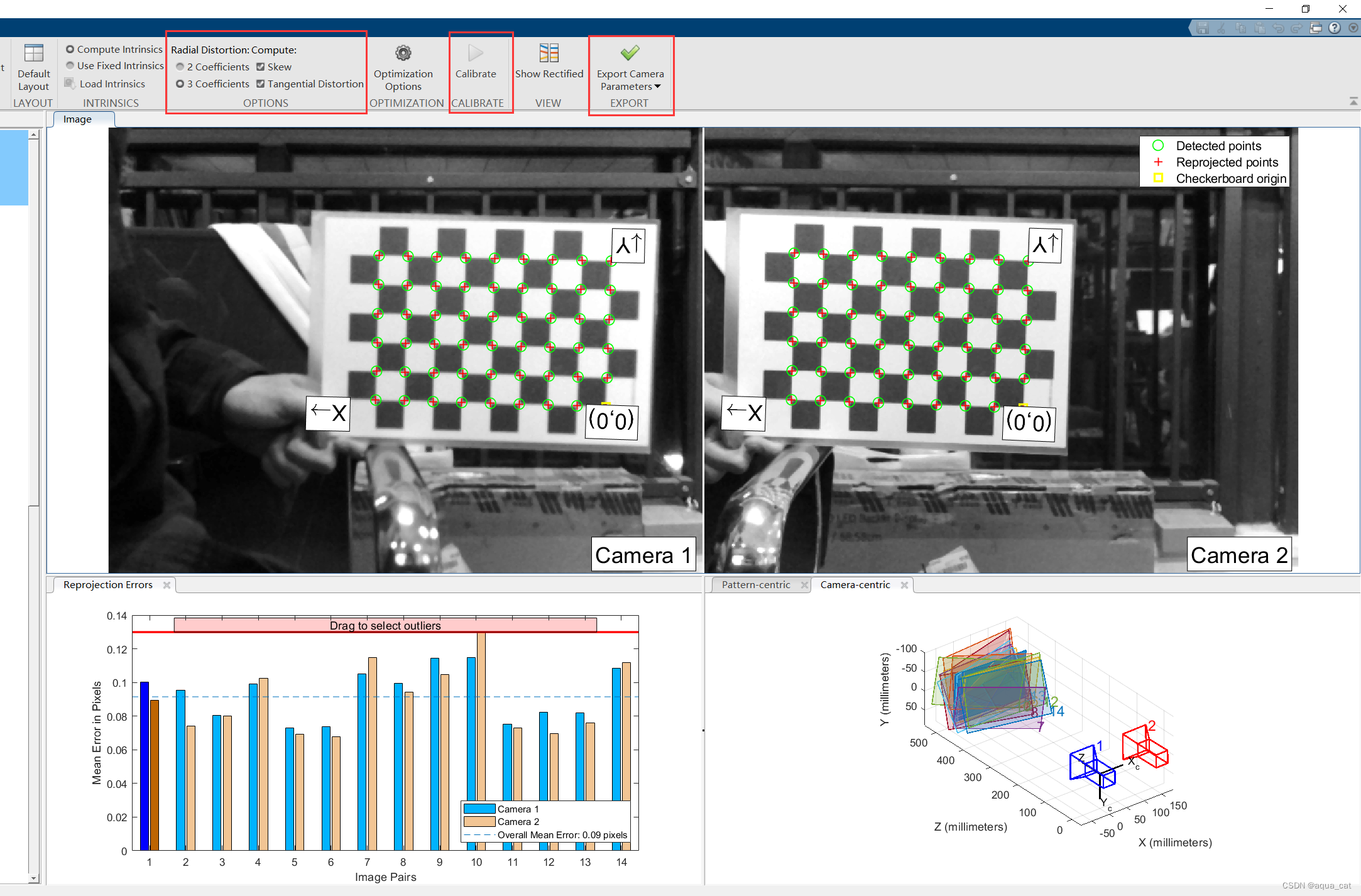Run the Calibrate play button
Viewport: 1361px width, 896px height.
pos(476,53)
